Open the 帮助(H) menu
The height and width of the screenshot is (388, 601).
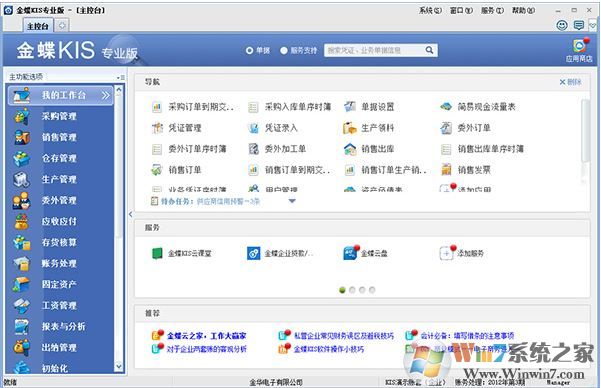click(523, 10)
